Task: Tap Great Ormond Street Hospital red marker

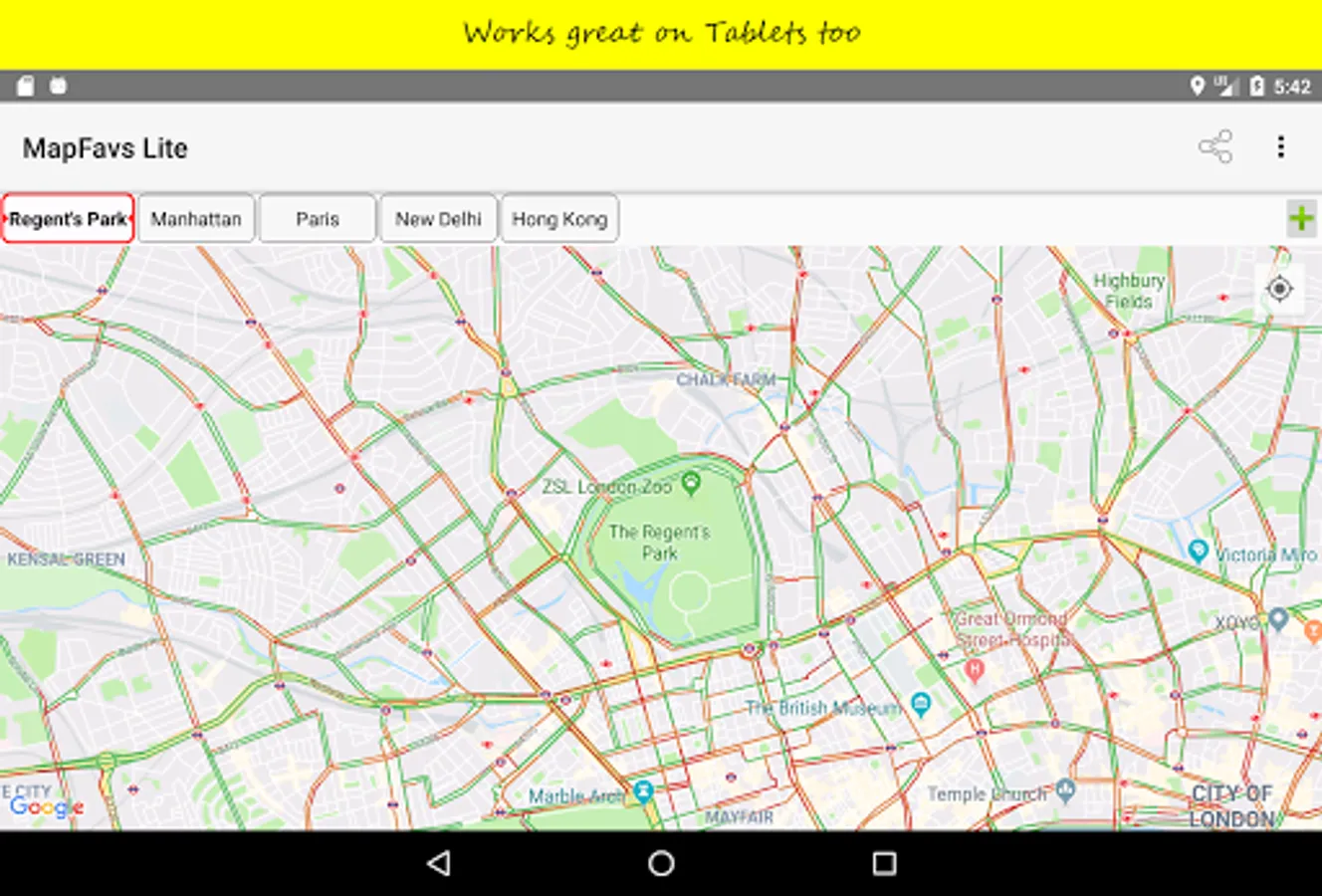Action: coord(975,670)
